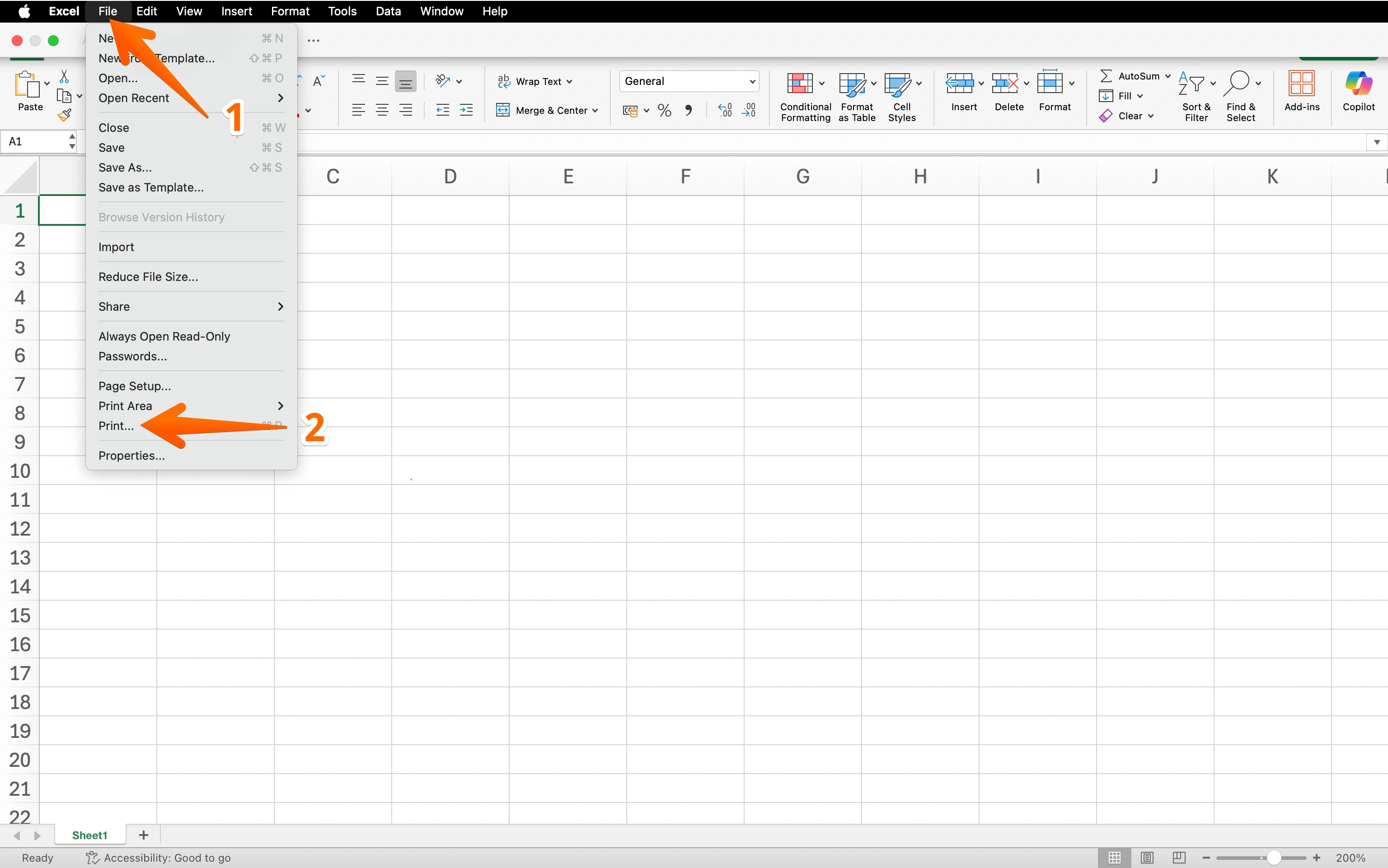Screen dimensions: 1388x868
Task: Open the Help menu
Action: [494, 11]
